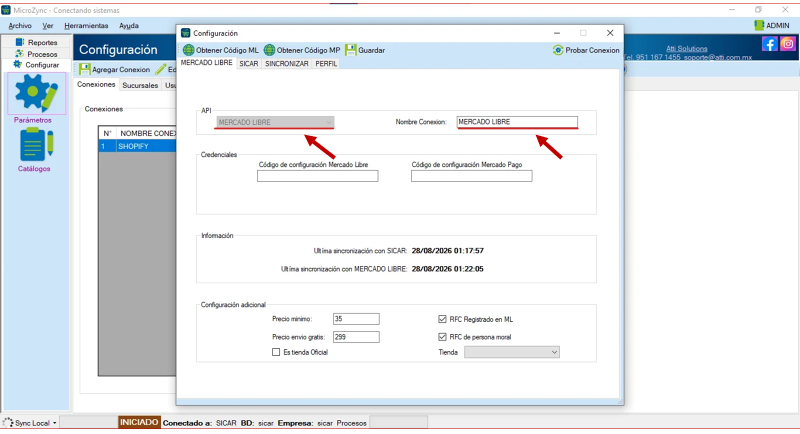The width and height of the screenshot is (800, 434).
Task: Open the Ayuda menu
Action: coord(129,25)
